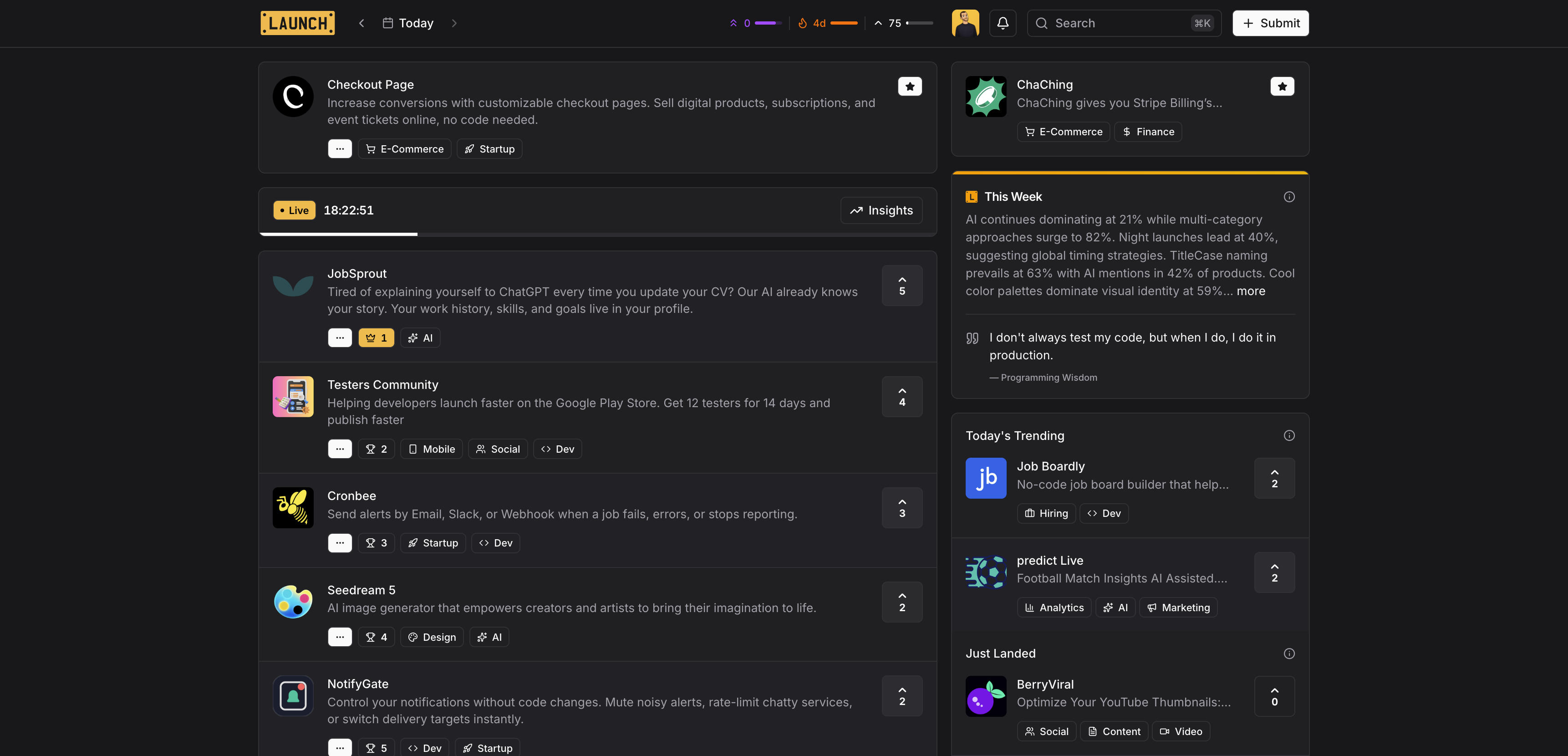The width and height of the screenshot is (1568, 756).
Task: Focus the Search field
Action: [1124, 23]
